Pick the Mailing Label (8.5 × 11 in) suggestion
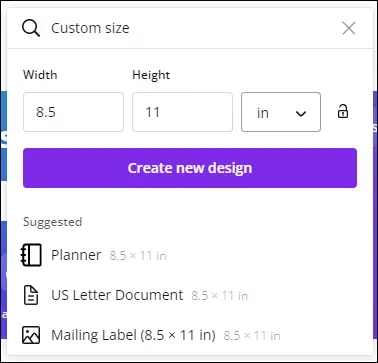The height and width of the screenshot is (363, 378). (x=190, y=335)
